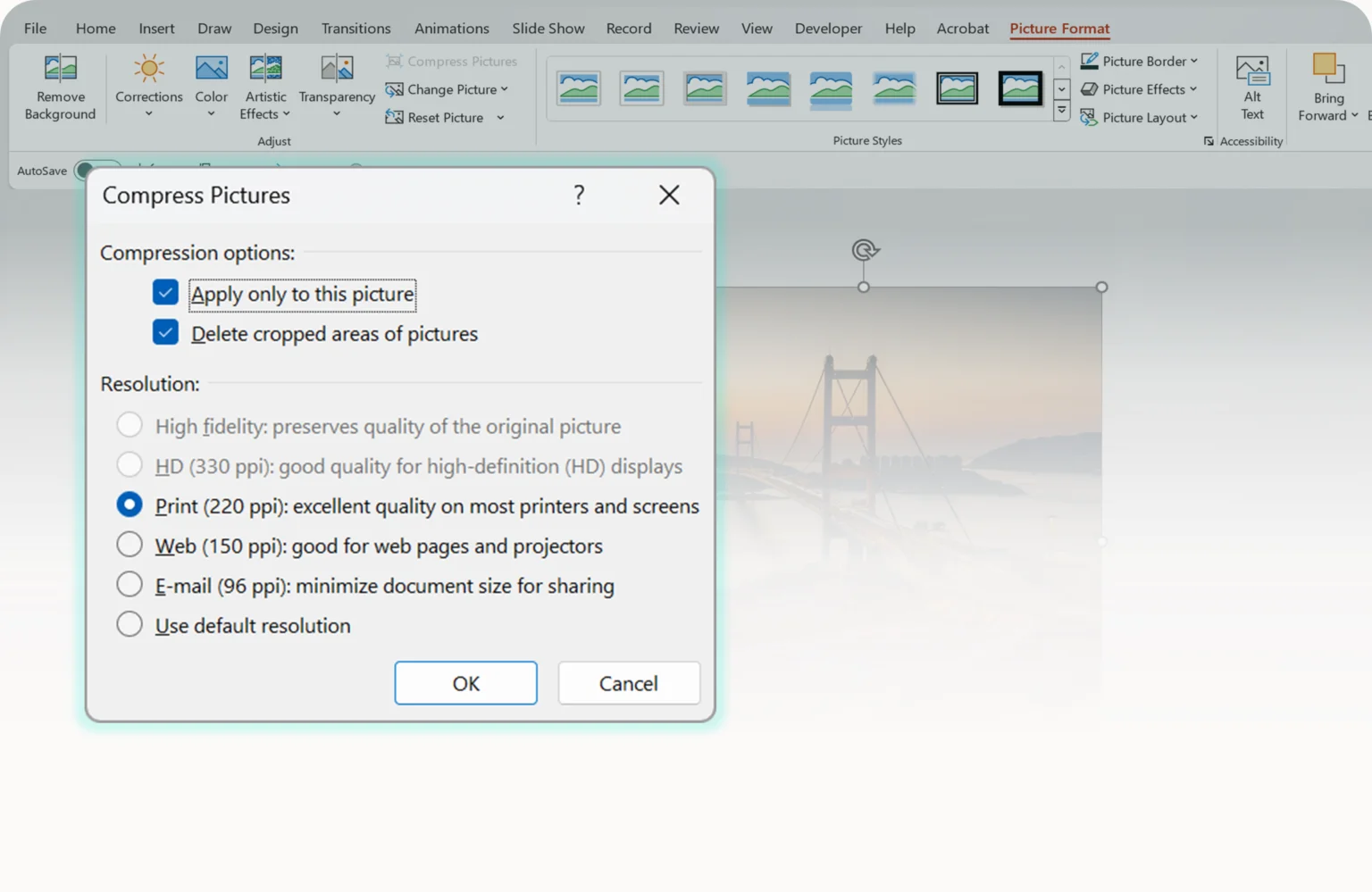Expand the Reset Picture dropdown arrow
Screen dimensions: 1372x892
click(x=500, y=118)
